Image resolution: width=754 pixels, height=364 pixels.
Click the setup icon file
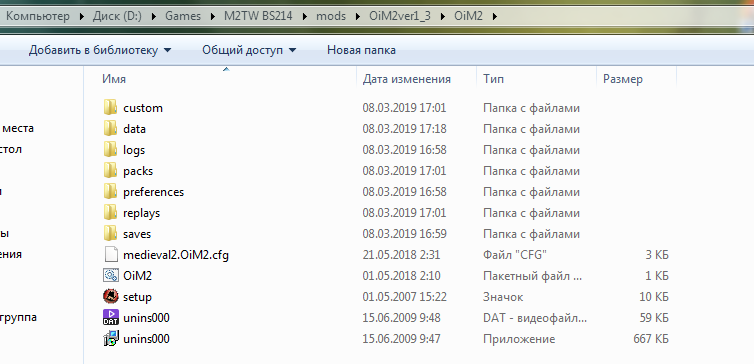pyautogui.click(x=111, y=297)
